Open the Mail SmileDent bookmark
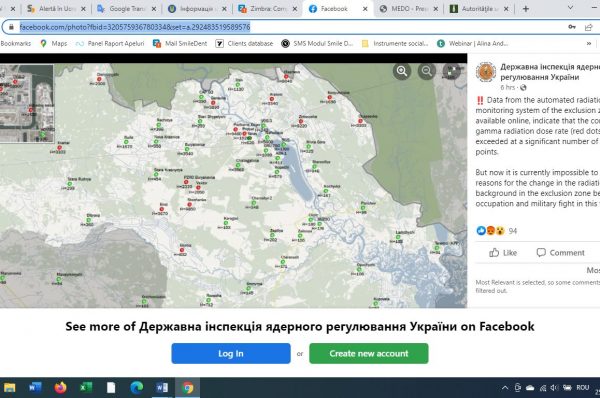This screenshot has height=398, width=600. click(x=180, y=44)
